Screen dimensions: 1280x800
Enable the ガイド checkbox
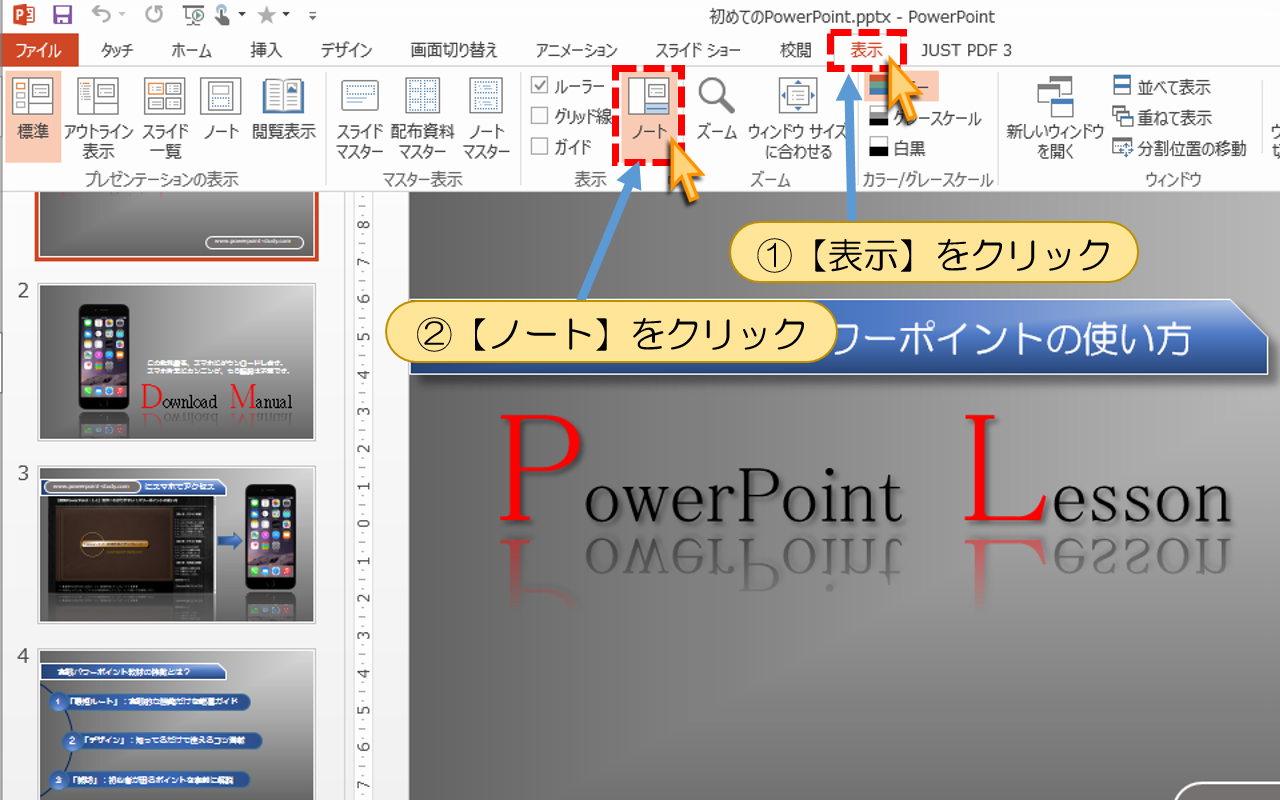coord(561,147)
